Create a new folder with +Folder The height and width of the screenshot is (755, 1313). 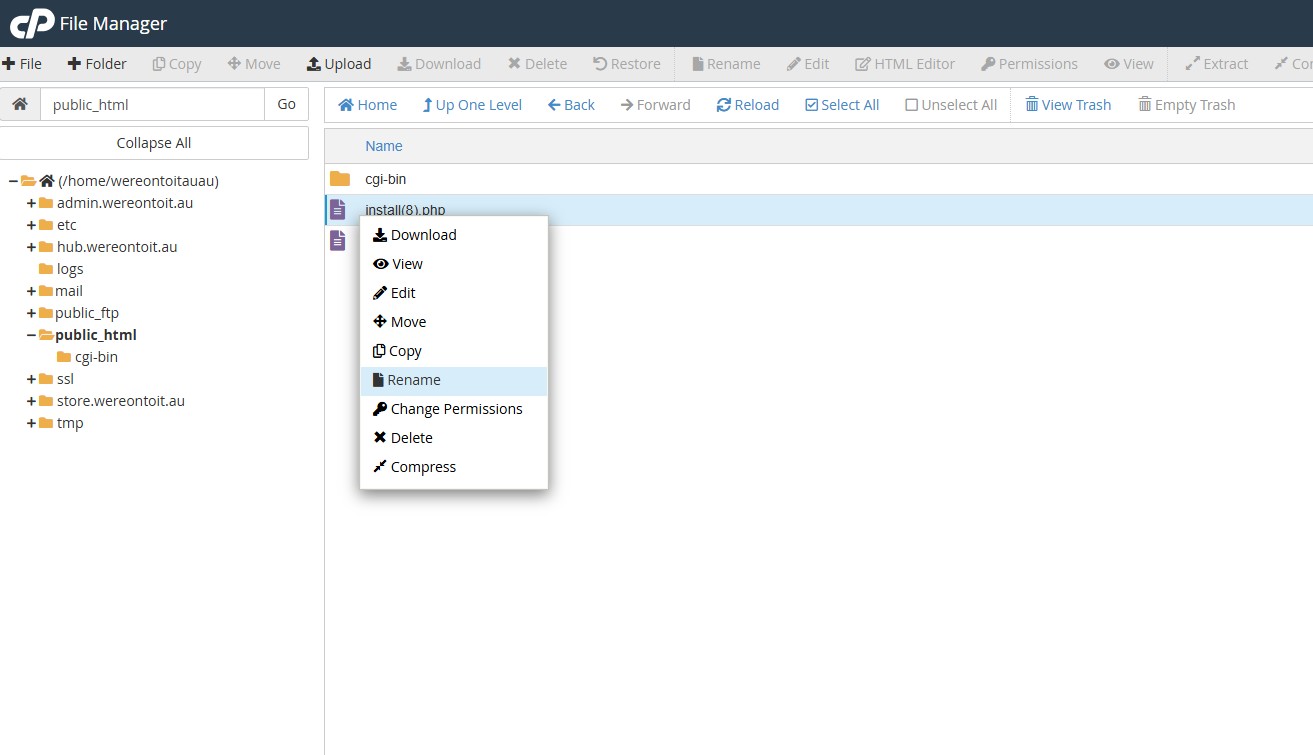pos(97,64)
